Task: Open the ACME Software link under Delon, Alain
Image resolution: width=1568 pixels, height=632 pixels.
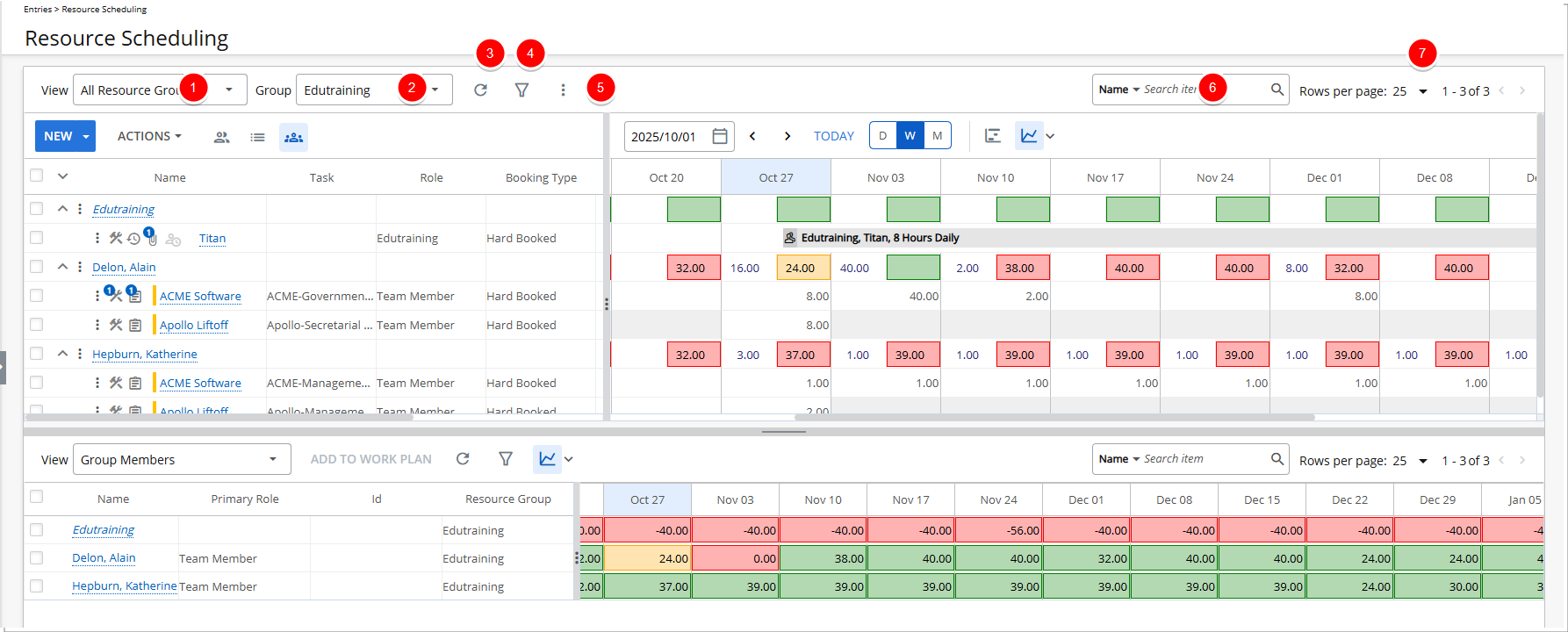Action: point(200,297)
